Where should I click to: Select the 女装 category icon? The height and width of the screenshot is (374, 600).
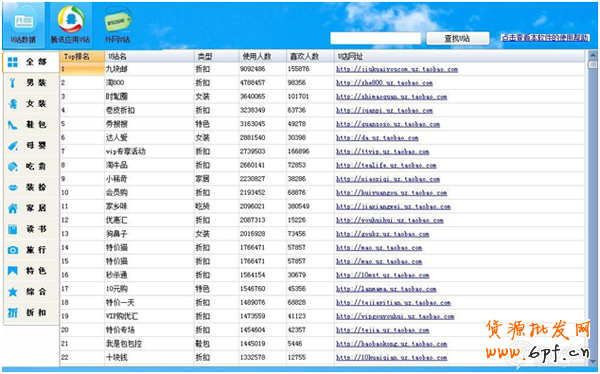point(13,104)
